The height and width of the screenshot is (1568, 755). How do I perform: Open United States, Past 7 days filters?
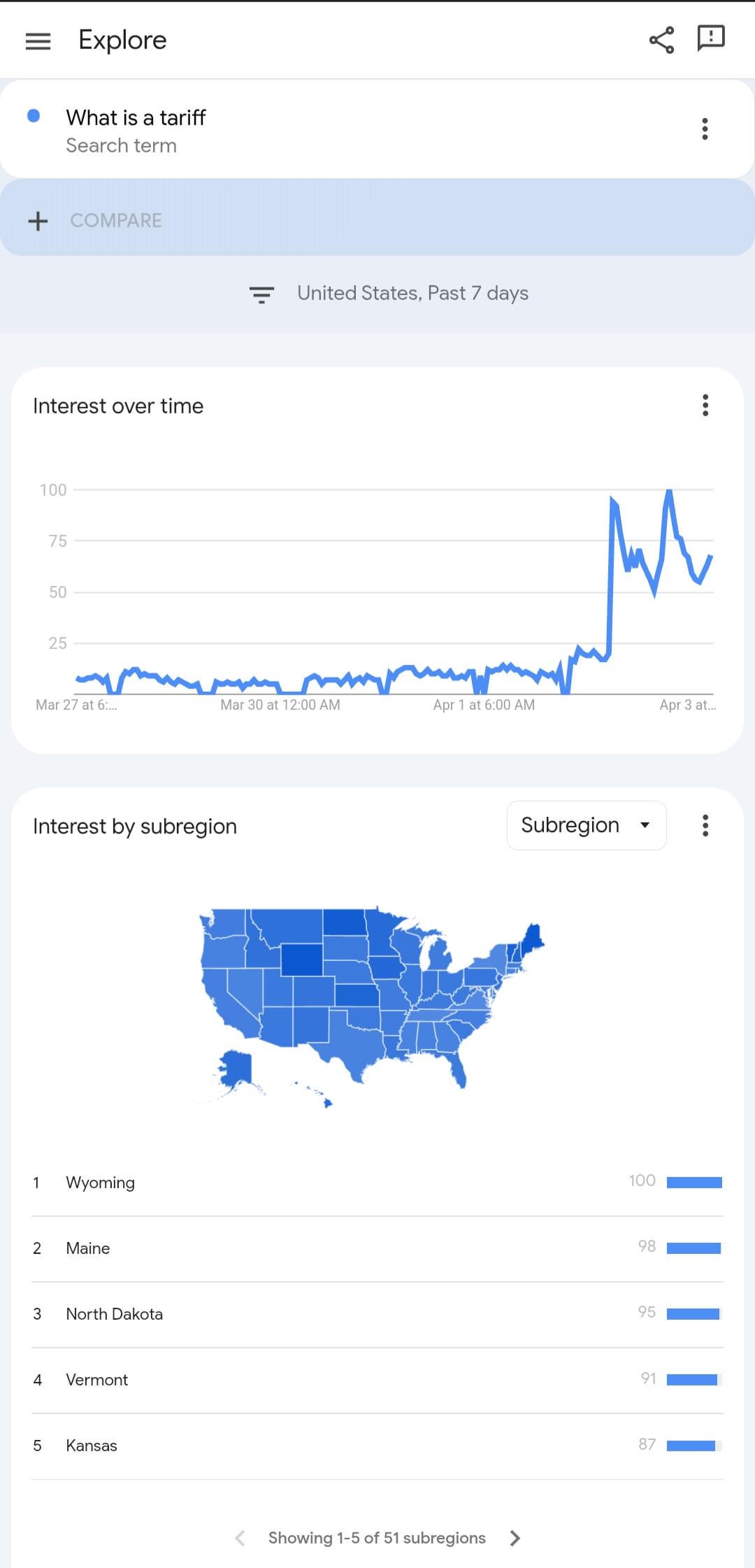tap(412, 293)
